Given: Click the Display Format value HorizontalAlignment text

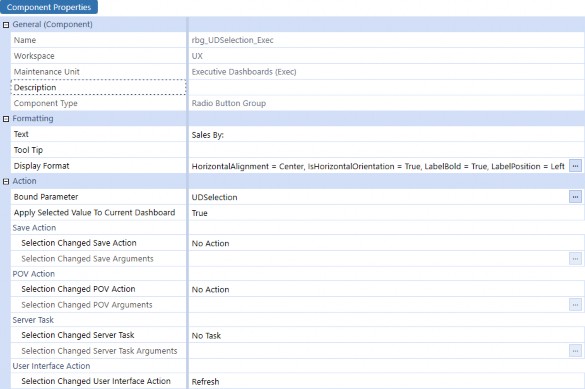Looking at the screenshot, I should point(378,166).
